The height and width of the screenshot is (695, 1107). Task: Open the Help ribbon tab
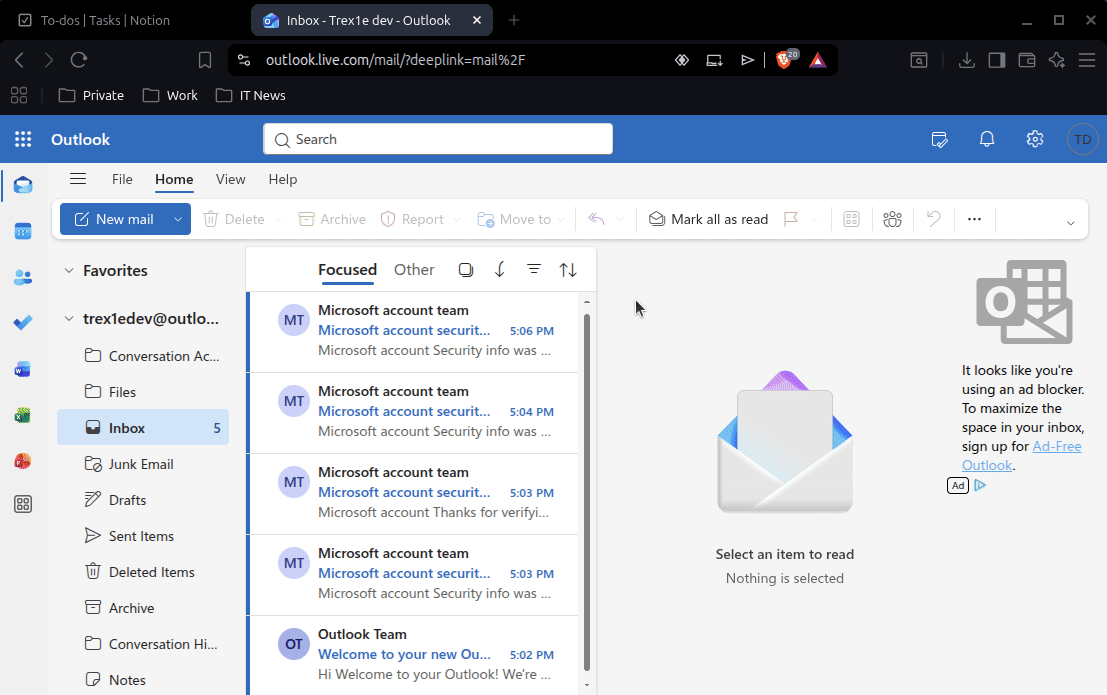(x=282, y=179)
